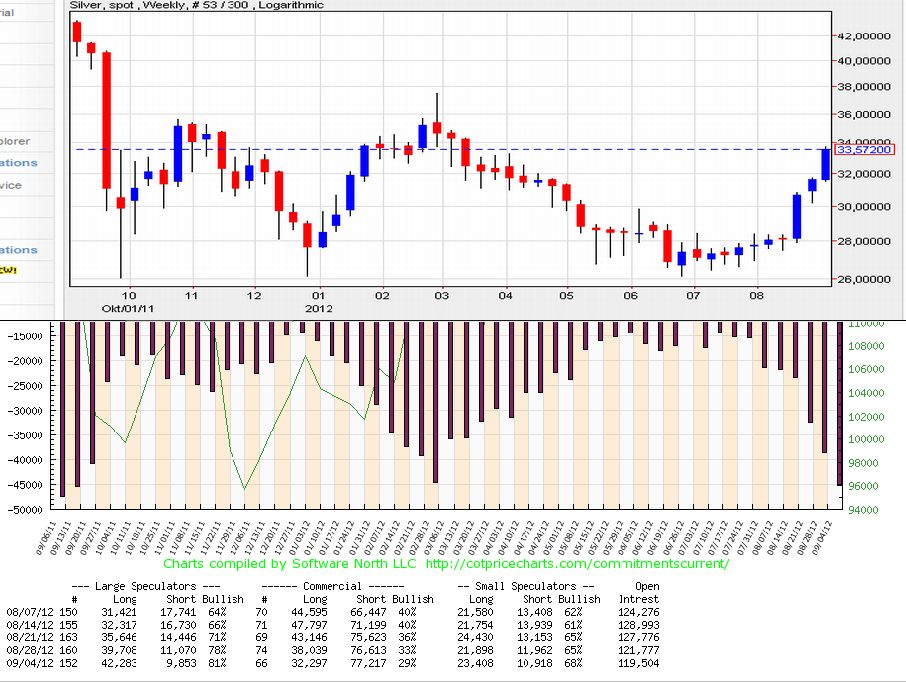Click the 100000 label on the lower right axis
This screenshot has width=906, height=682.
pos(866,439)
